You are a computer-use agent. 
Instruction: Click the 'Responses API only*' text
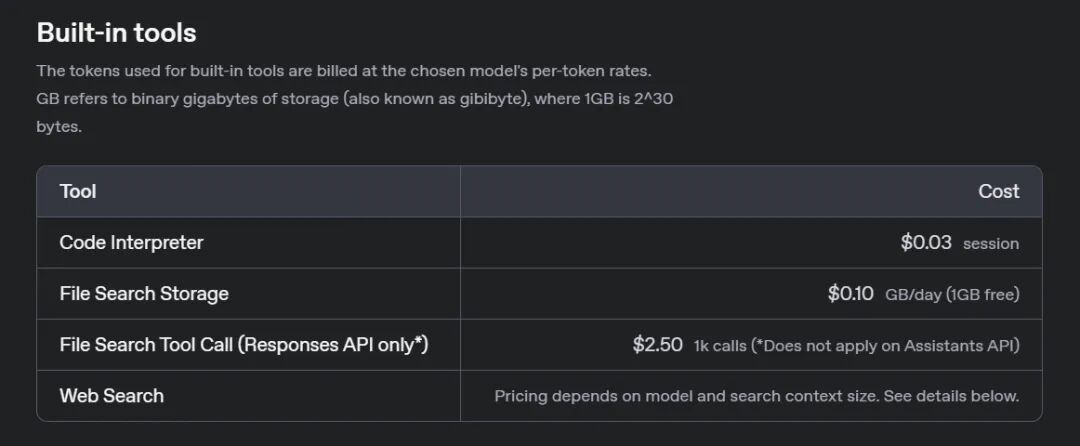(333, 345)
